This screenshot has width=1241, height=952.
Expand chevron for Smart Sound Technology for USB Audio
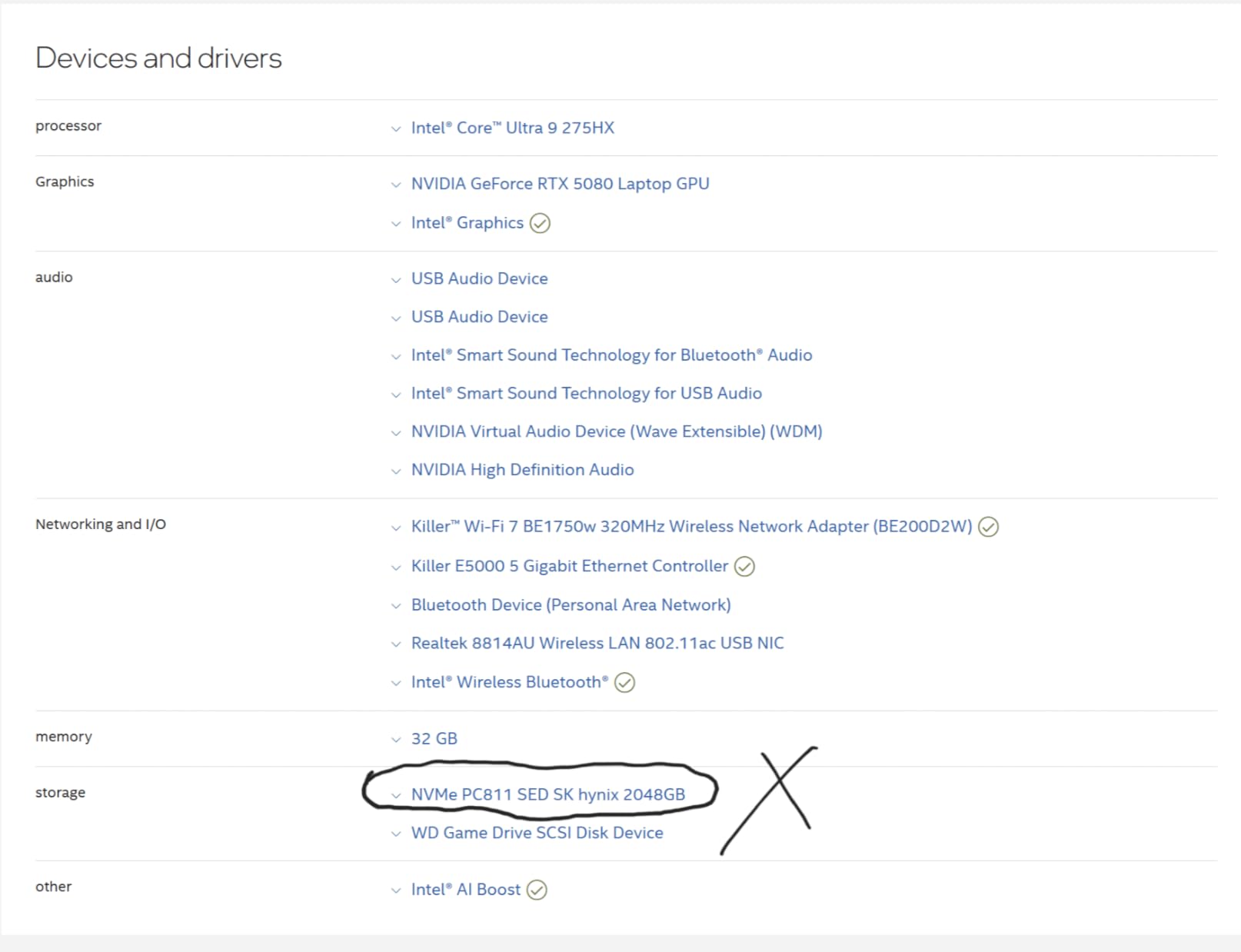point(396,394)
